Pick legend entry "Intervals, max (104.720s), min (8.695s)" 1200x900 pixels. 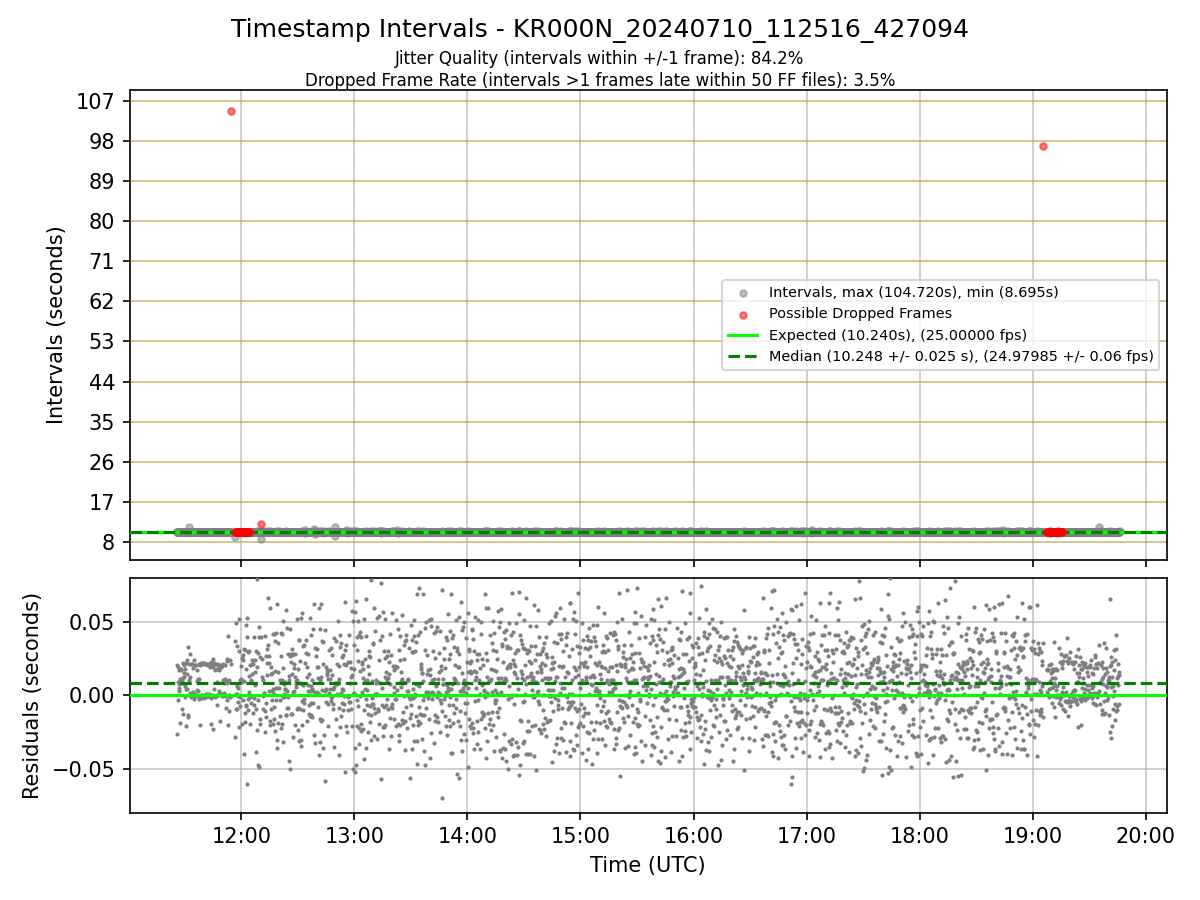click(x=913, y=292)
